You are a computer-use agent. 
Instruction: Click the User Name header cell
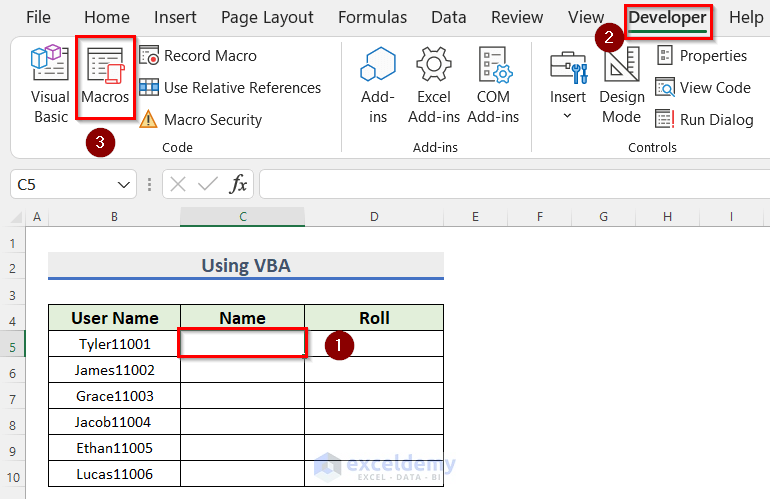pyautogui.click(x=114, y=318)
